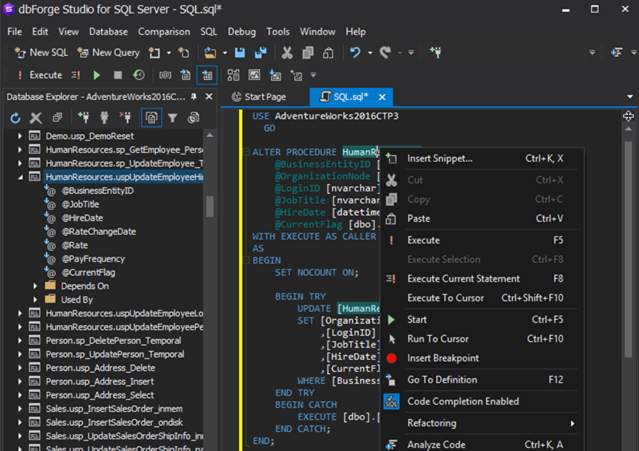Click the green Start debugging play icon
Viewport: 639px width, 451px height.
pos(97,75)
